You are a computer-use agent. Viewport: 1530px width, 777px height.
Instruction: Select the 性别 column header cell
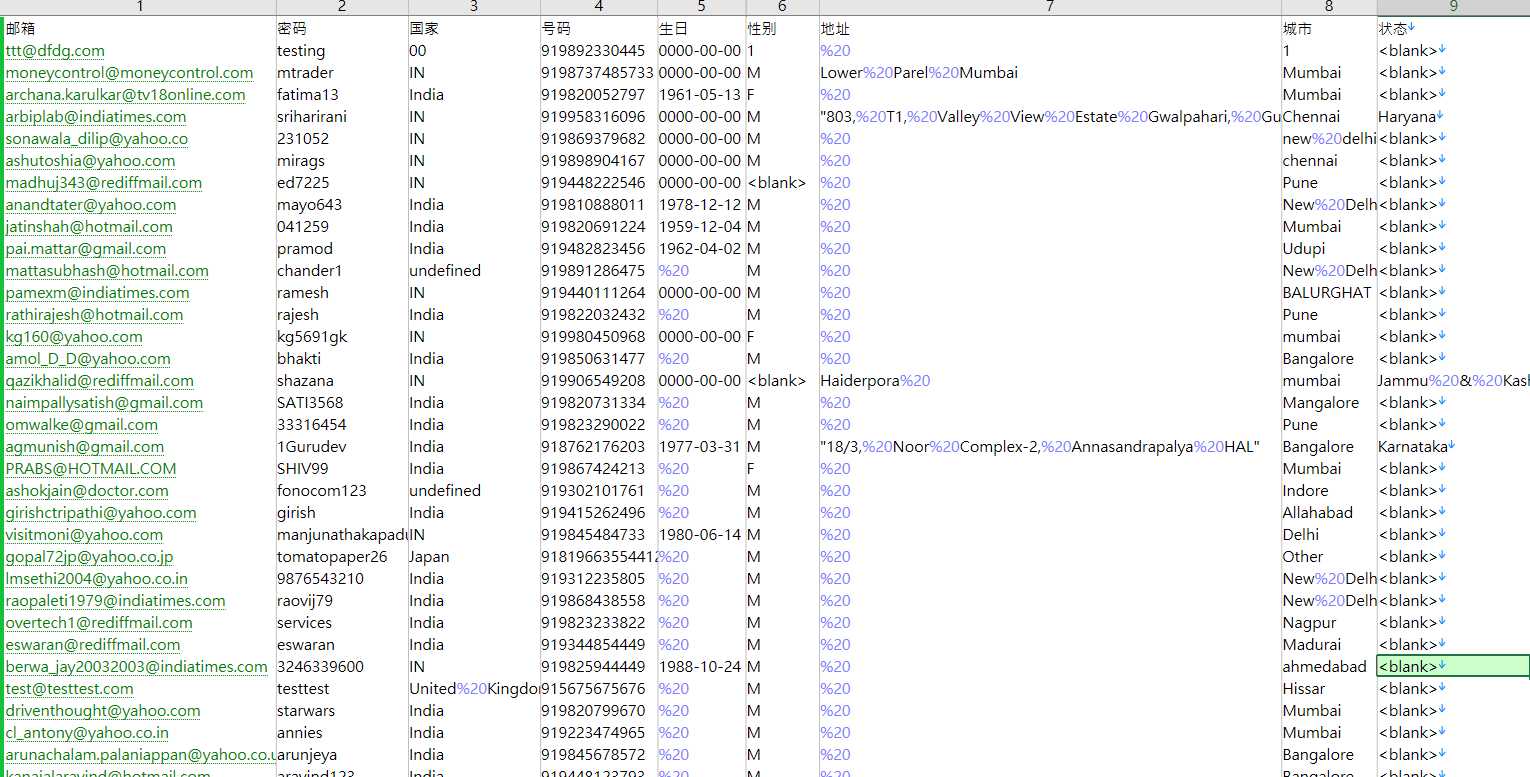782,28
